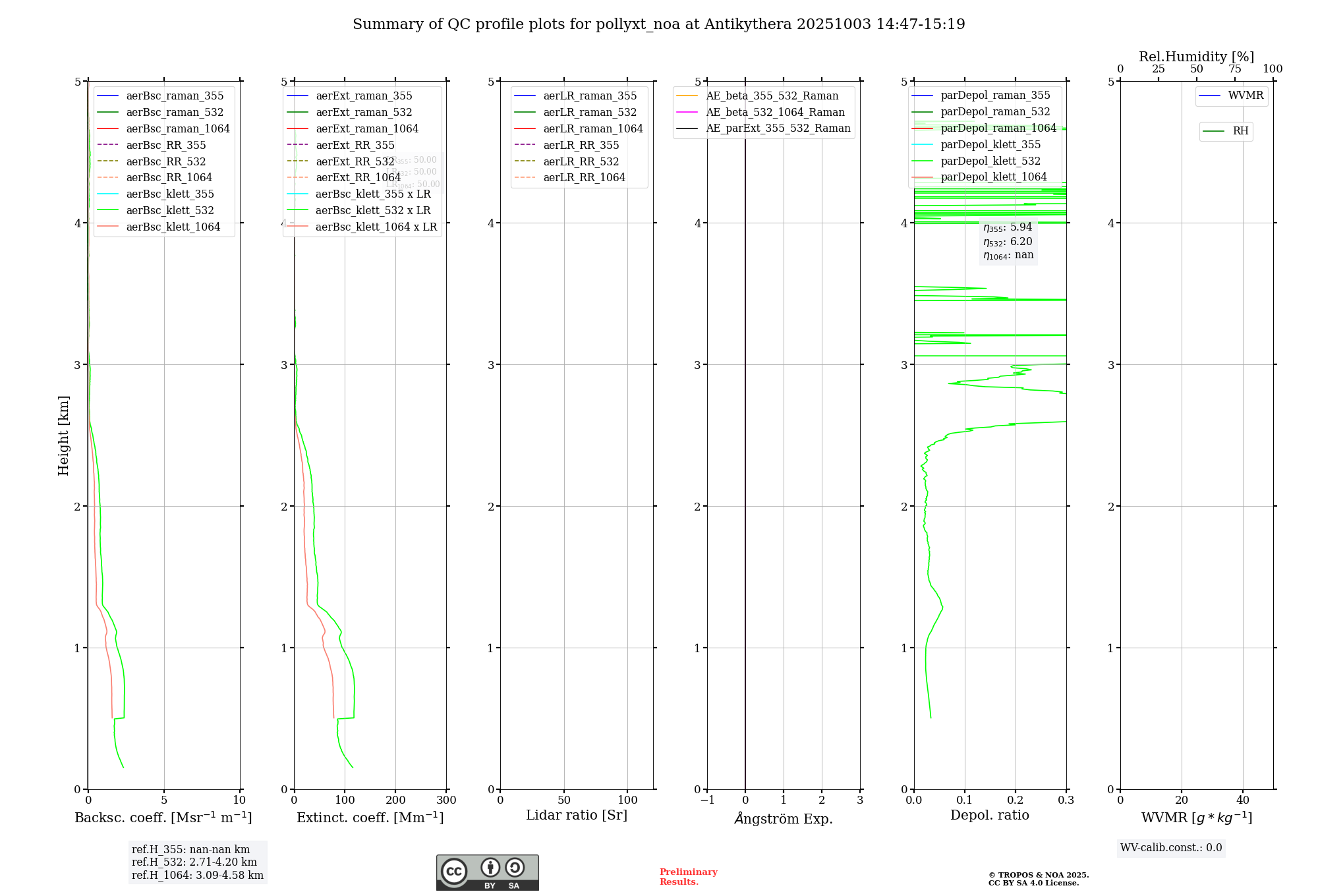Viewport: 1318px width, 896px height.
Task: Click aerBsc_raman_355 legend entry
Action: coord(175,96)
